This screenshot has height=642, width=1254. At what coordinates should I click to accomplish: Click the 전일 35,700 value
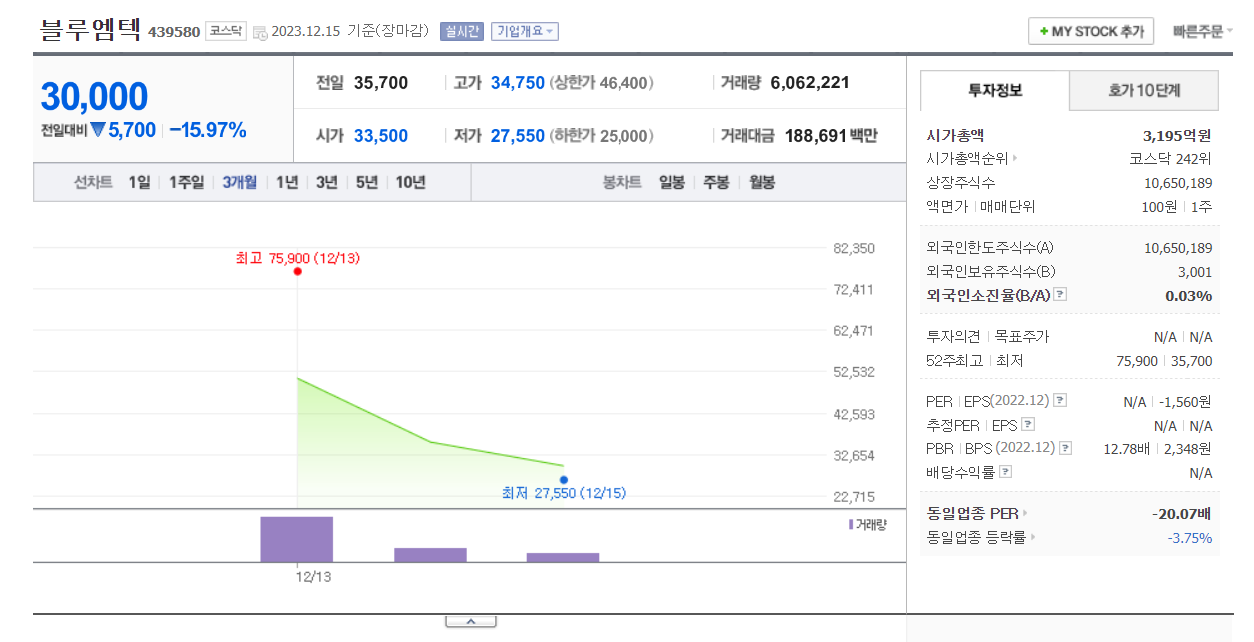(x=381, y=83)
